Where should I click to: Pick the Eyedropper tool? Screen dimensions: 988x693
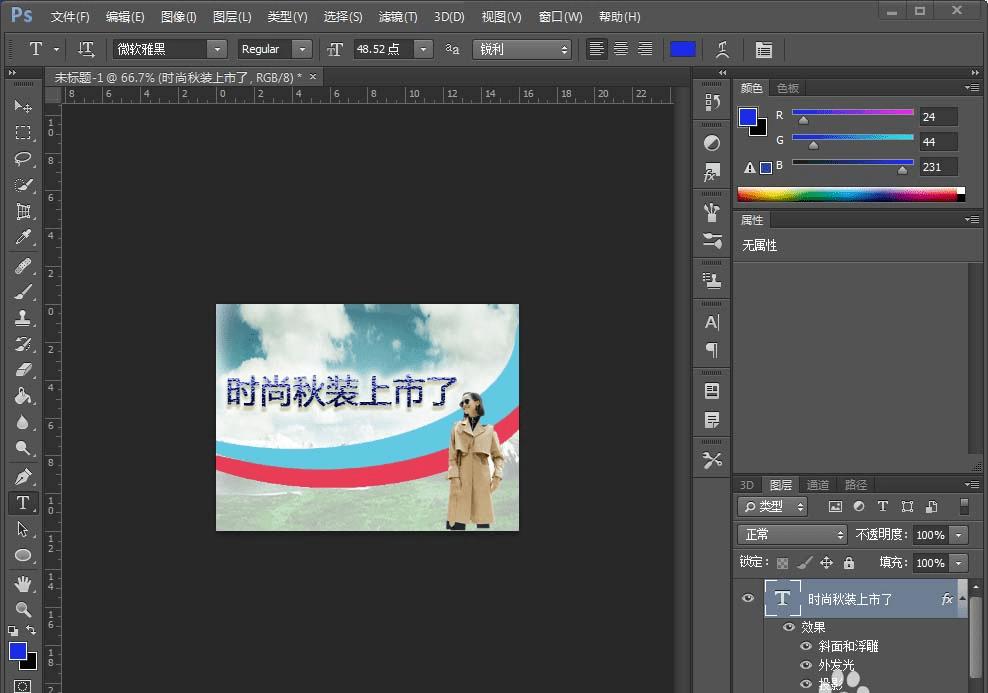pos(23,238)
